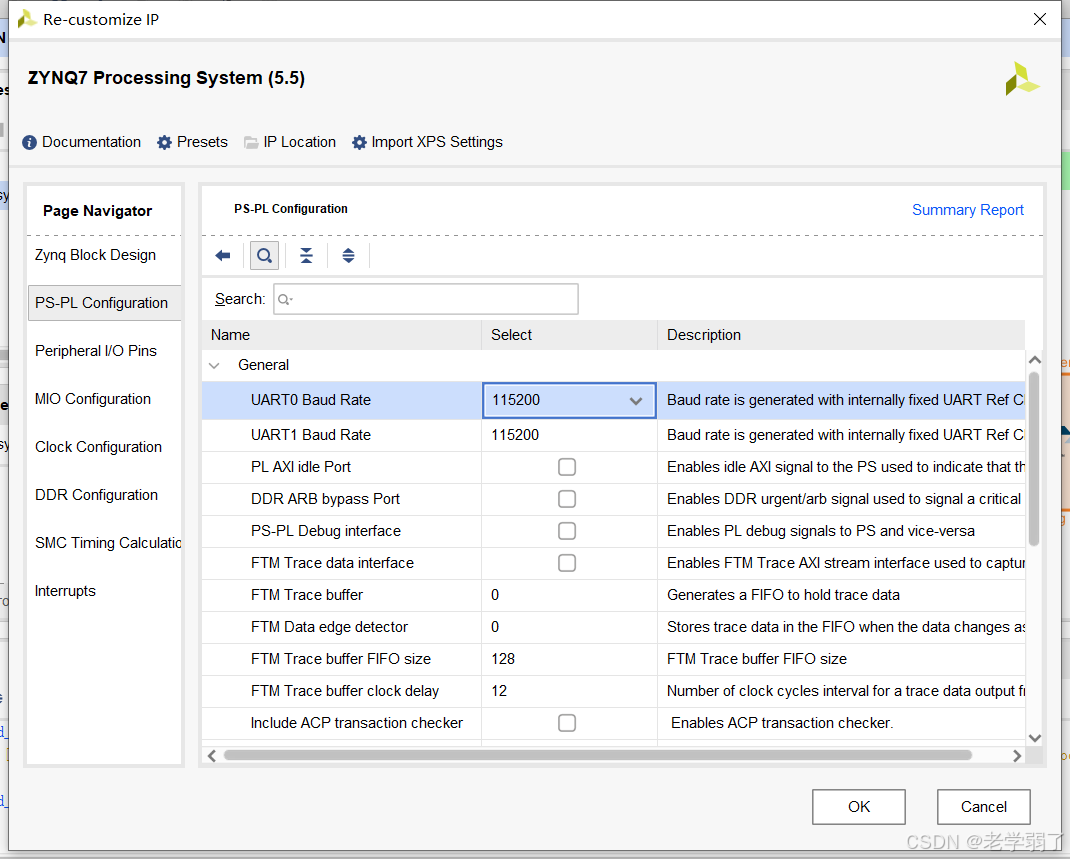Select the DDR ARB bypass Port row name
This screenshot has height=859, width=1070.
pos(325,499)
